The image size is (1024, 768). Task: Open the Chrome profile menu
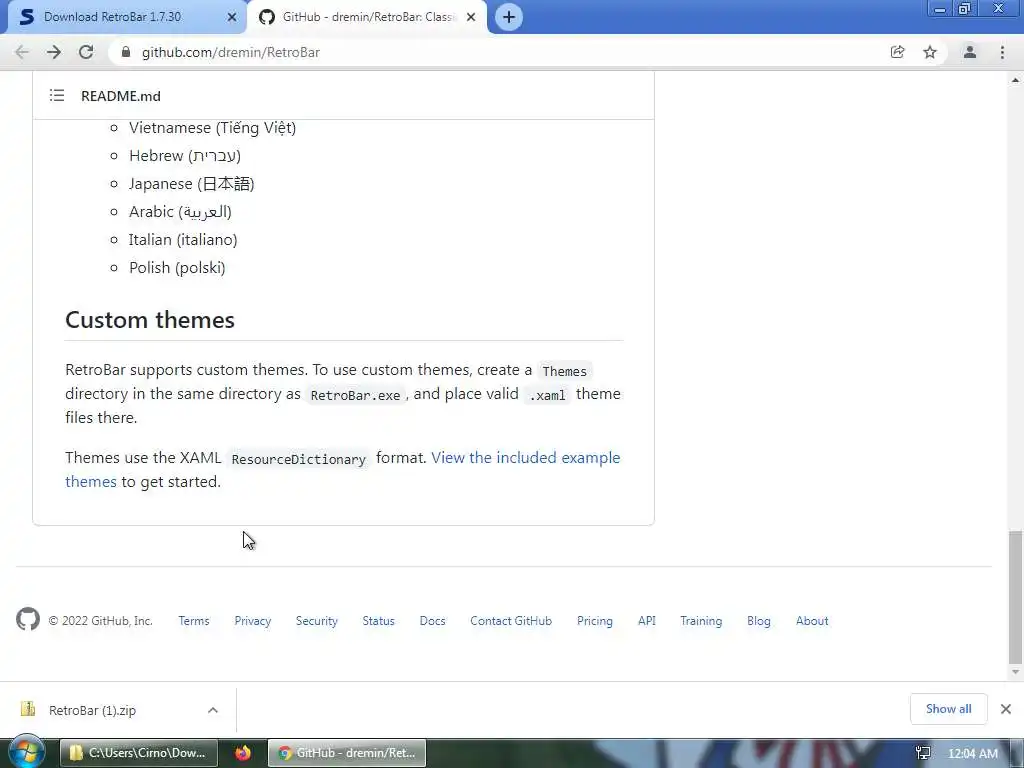[970, 52]
